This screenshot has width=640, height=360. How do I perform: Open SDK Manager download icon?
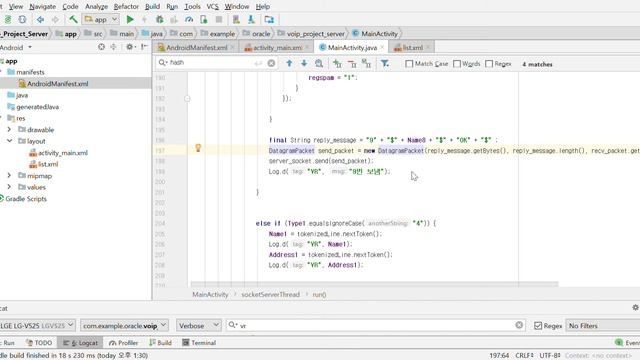[x=251, y=19]
